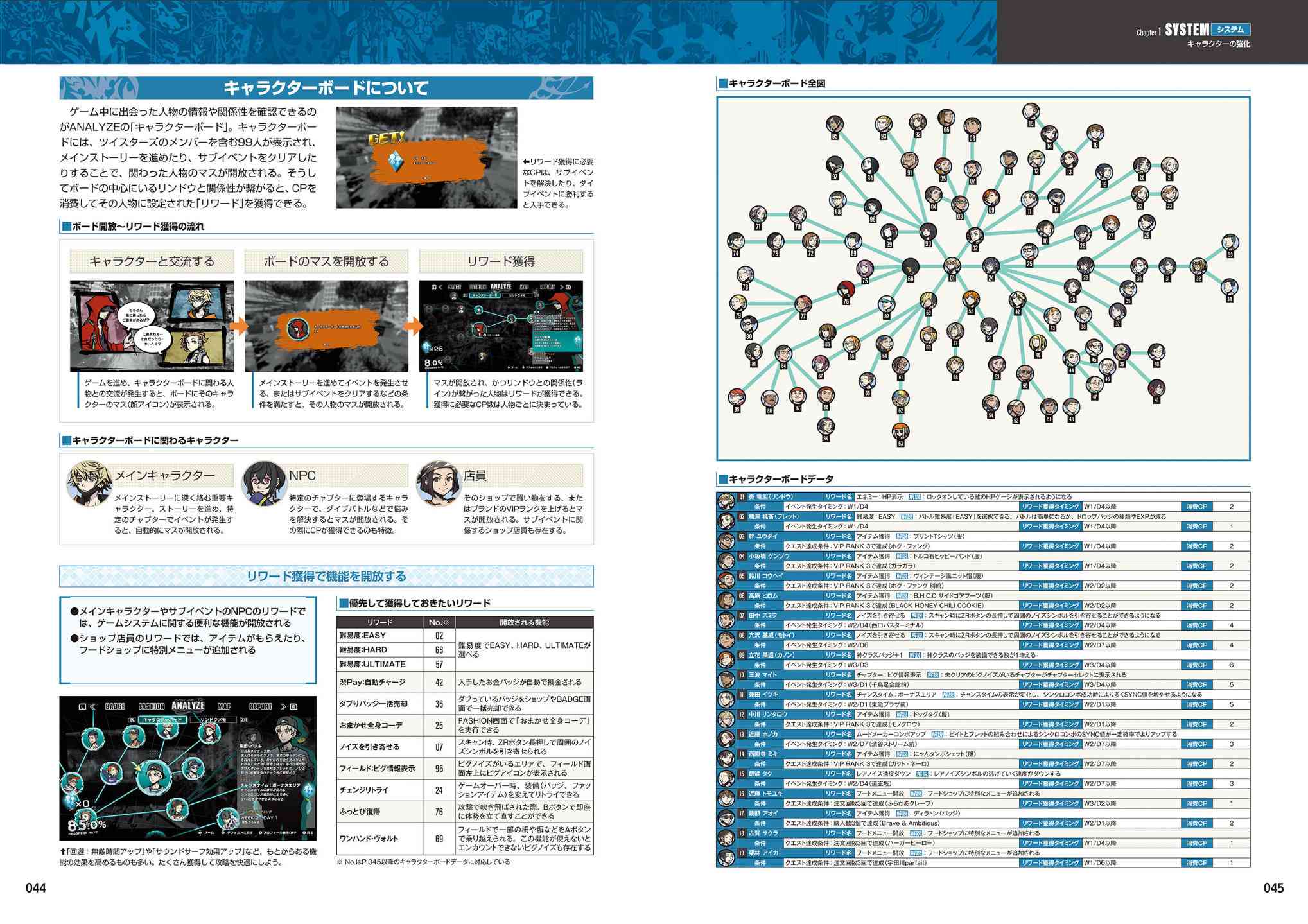The width and height of the screenshot is (1308, 924).
Task: Select the リンドウメモ sub-tab in the 85.0% screenshot
Action: tap(212, 720)
